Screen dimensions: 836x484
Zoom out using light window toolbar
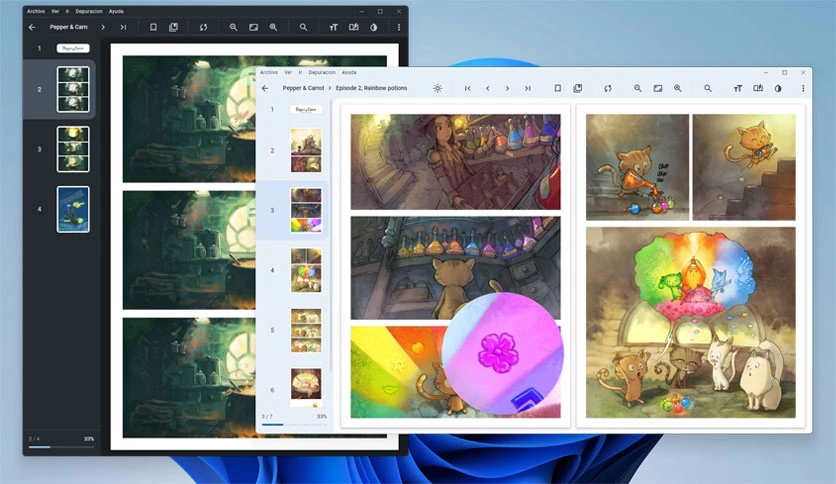[638, 88]
